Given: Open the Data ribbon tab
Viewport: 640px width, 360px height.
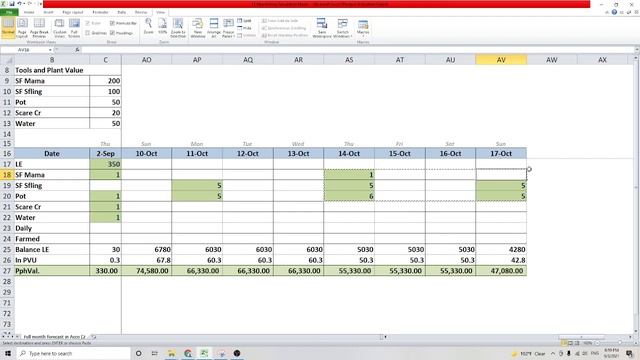Looking at the screenshot, I should 122,12.
